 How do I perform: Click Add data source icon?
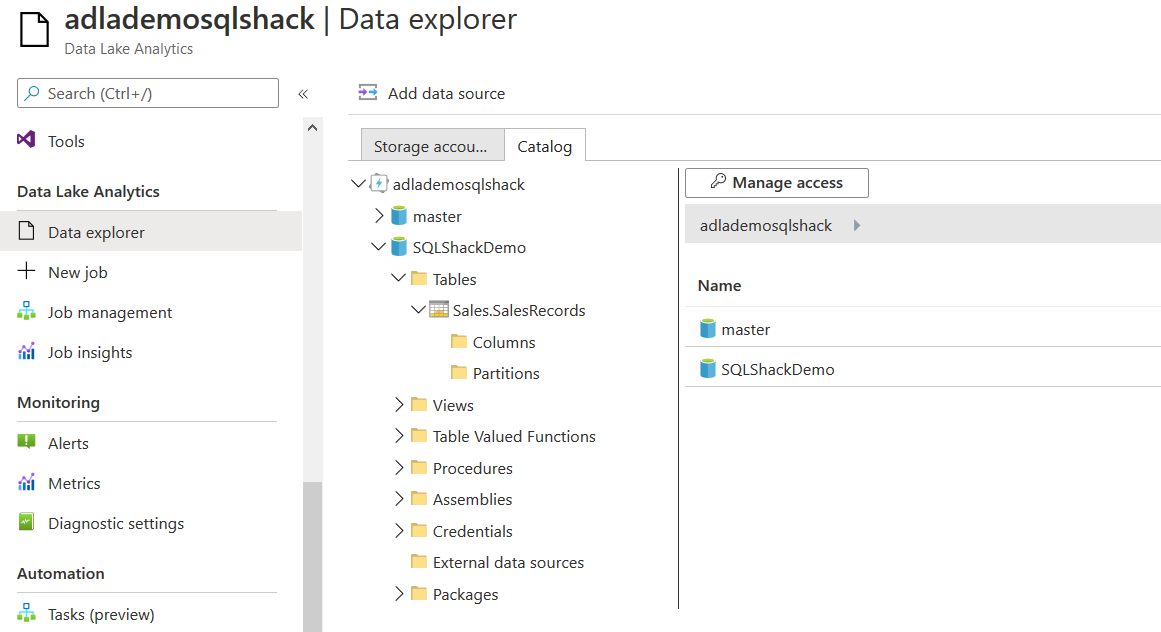tap(368, 93)
